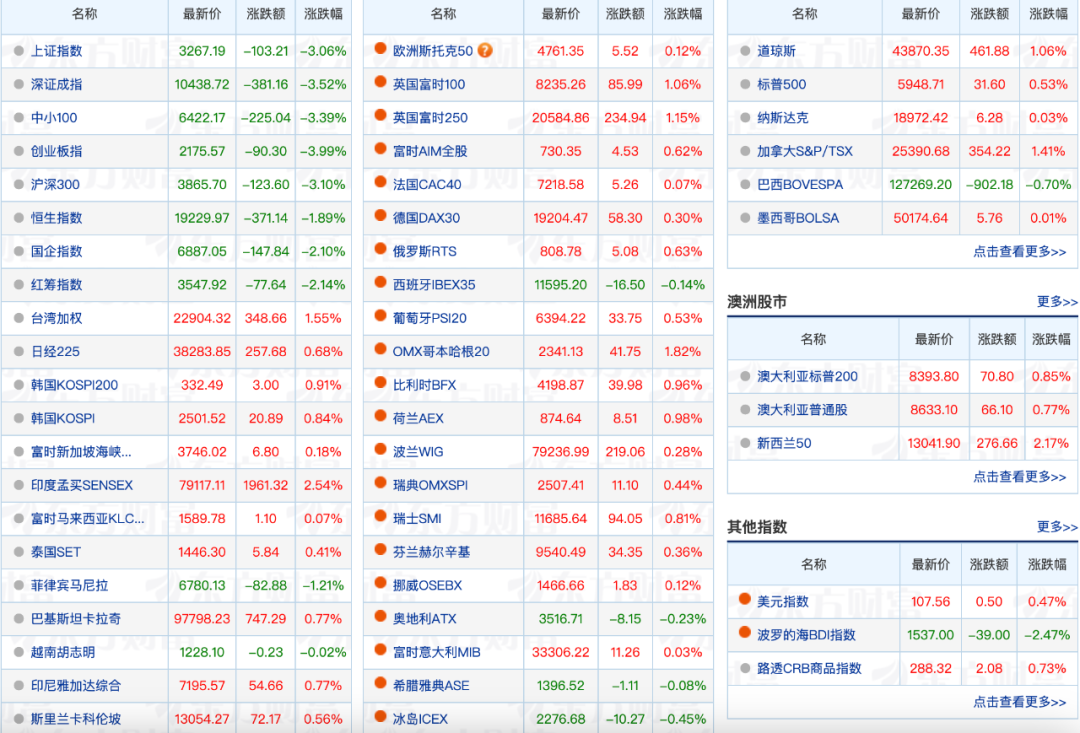Click the gray status dot beside 上证指数

[x=18, y=51]
